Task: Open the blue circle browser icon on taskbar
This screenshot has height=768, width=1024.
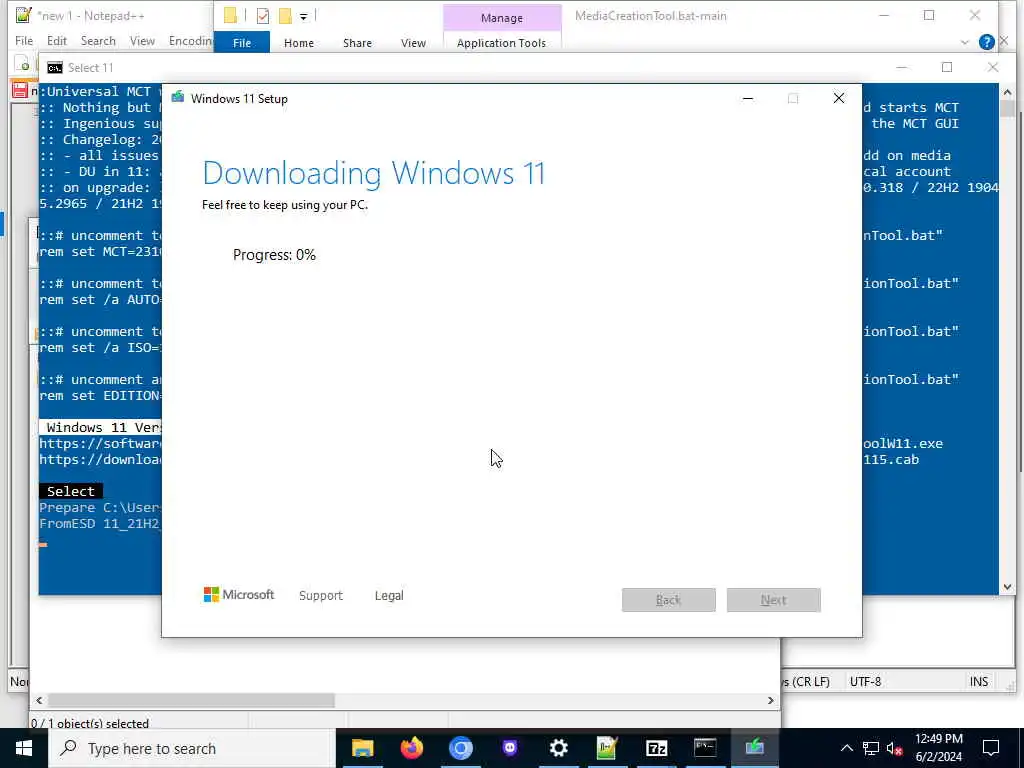Action: pos(460,748)
